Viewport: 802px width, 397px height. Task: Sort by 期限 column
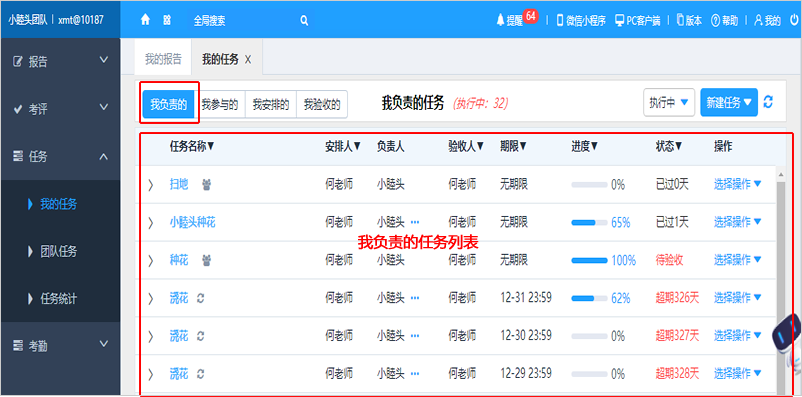[x=514, y=146]
